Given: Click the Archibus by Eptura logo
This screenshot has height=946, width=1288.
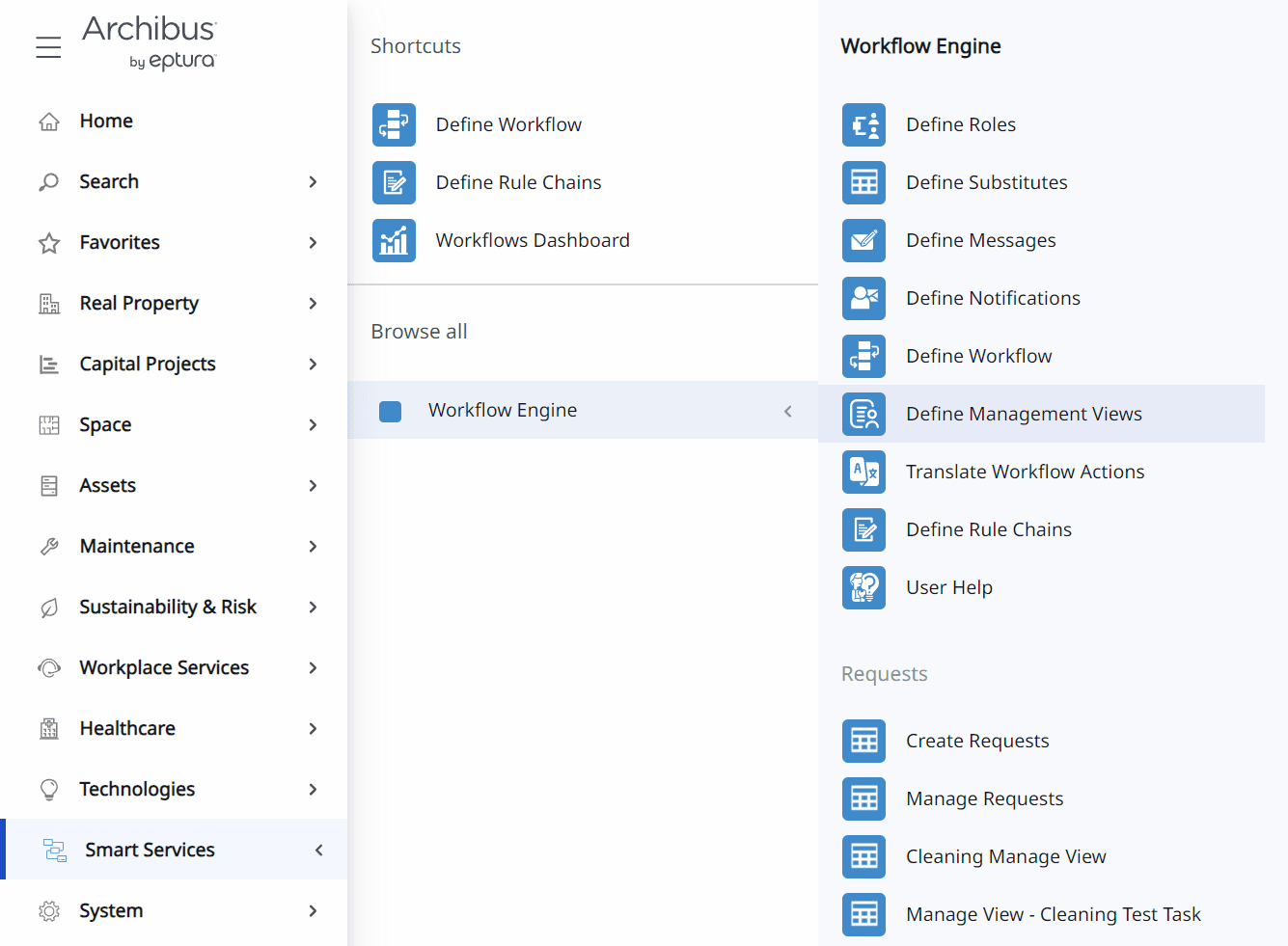Looking at the screenshot, I should click(151, 42).
